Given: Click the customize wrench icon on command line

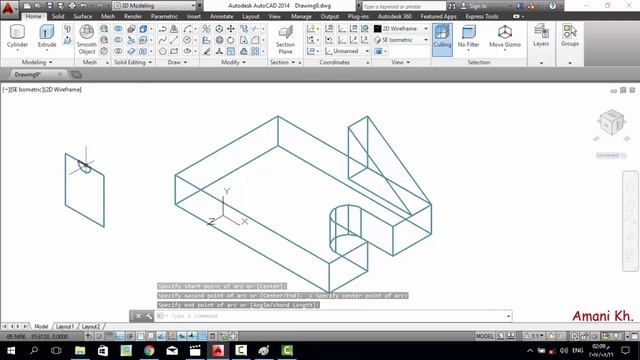Looking at the screenshot, I should [149, 316].
